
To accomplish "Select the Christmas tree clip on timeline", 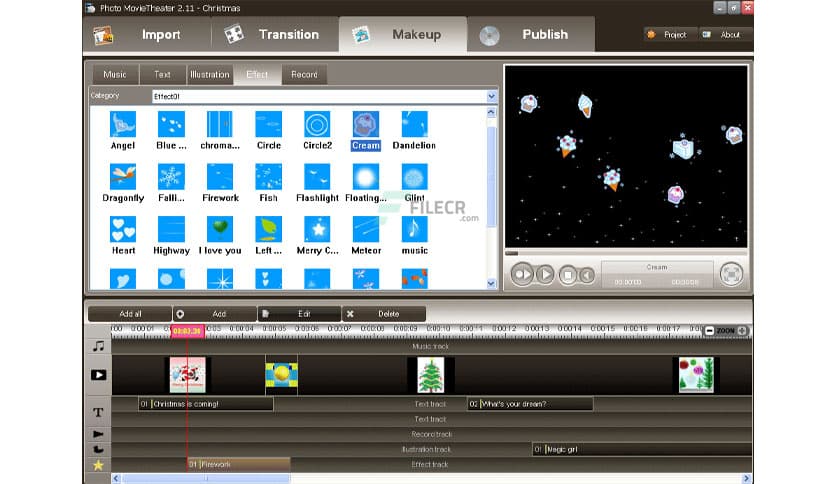I will click(431, 375).
